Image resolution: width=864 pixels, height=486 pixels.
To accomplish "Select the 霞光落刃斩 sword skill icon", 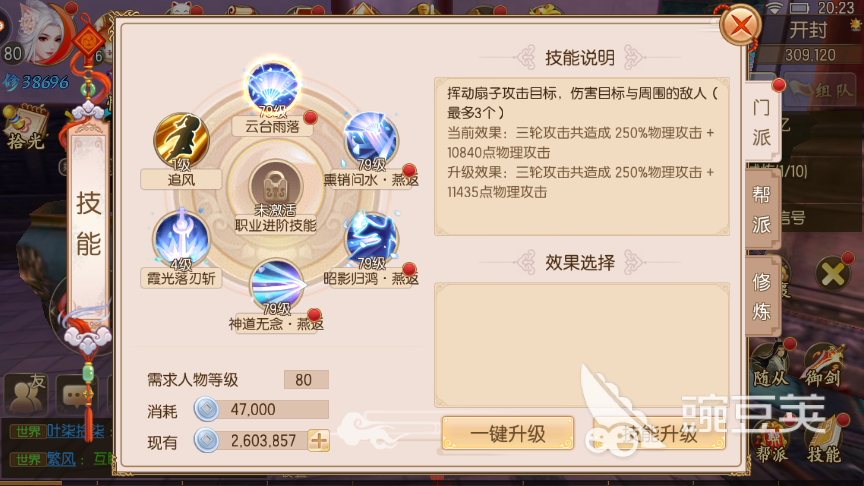I will [x=181, y=238].
